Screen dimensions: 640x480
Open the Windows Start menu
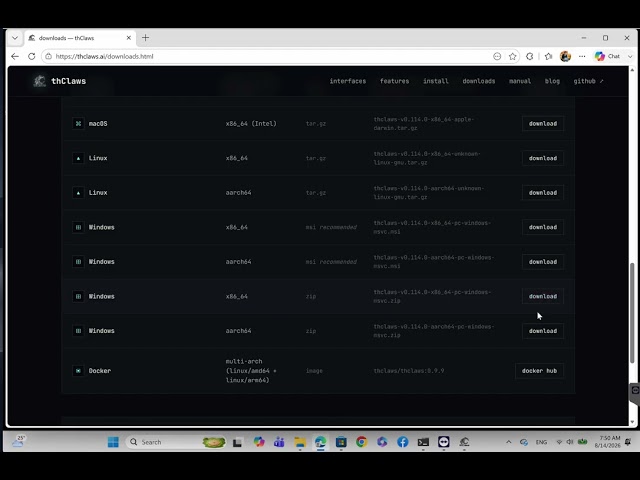click(113, 442)
